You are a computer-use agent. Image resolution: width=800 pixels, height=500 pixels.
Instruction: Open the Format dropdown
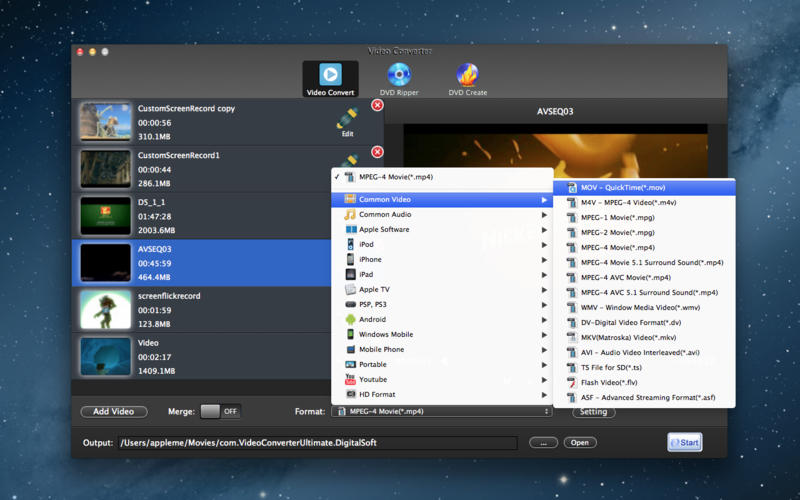pos(441,411)
